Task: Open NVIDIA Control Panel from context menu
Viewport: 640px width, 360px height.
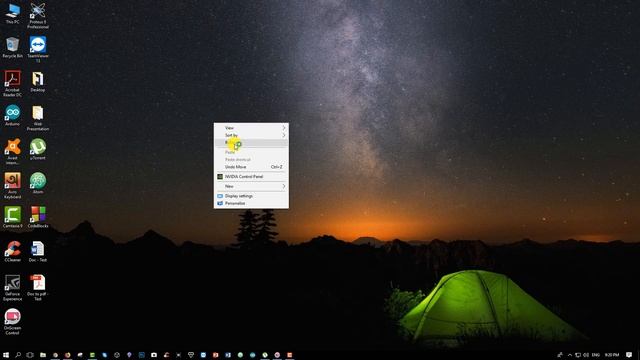Action: click(251, 177)
